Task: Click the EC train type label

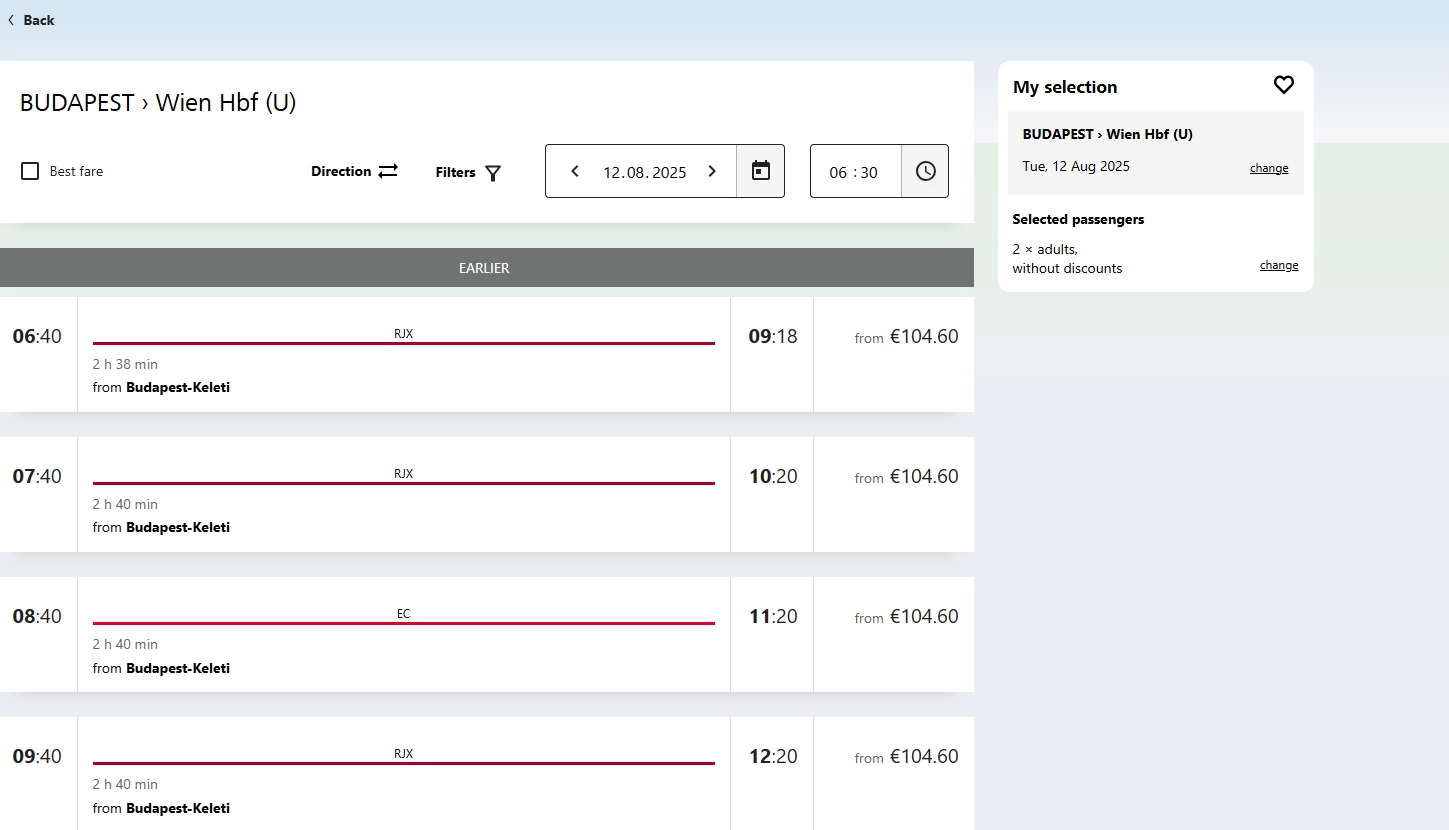Action: click(x=404, y=614)
